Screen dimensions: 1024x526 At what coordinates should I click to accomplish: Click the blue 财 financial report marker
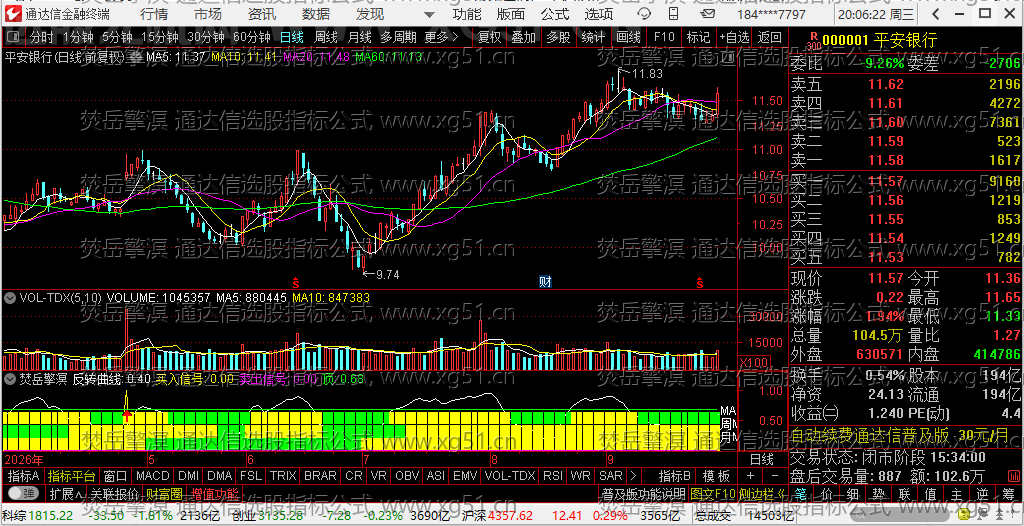[545, 282]
